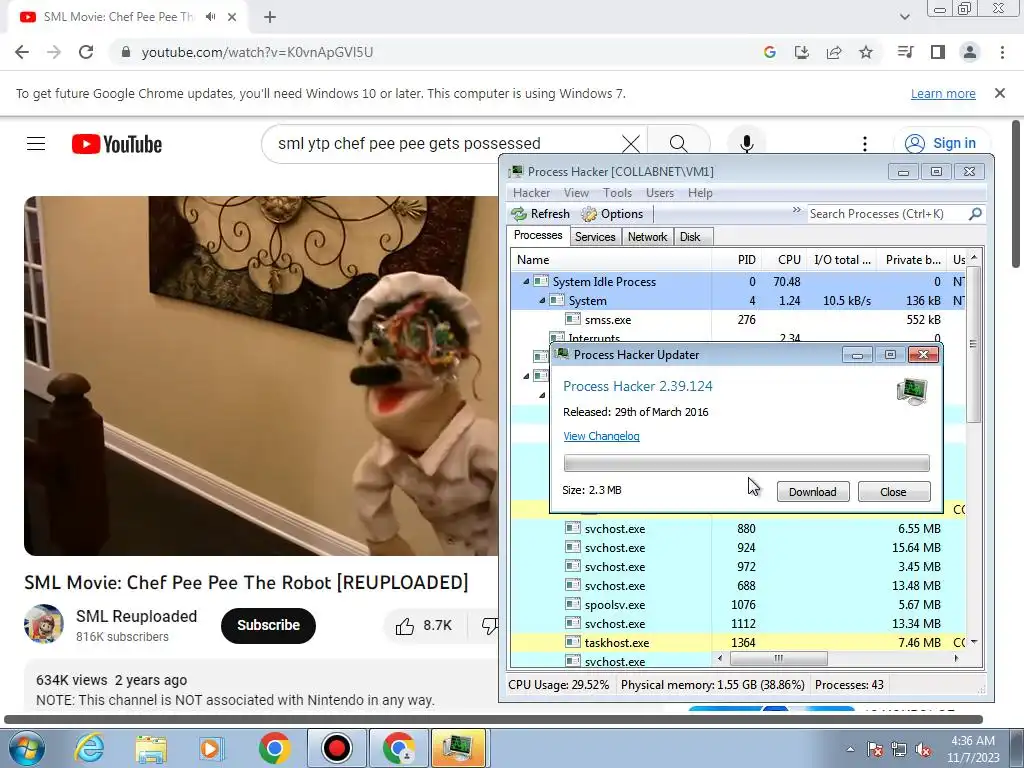Select the spoolsv.exe process
The width and height of the screenshot is (1024, 768).
(739, 605)
